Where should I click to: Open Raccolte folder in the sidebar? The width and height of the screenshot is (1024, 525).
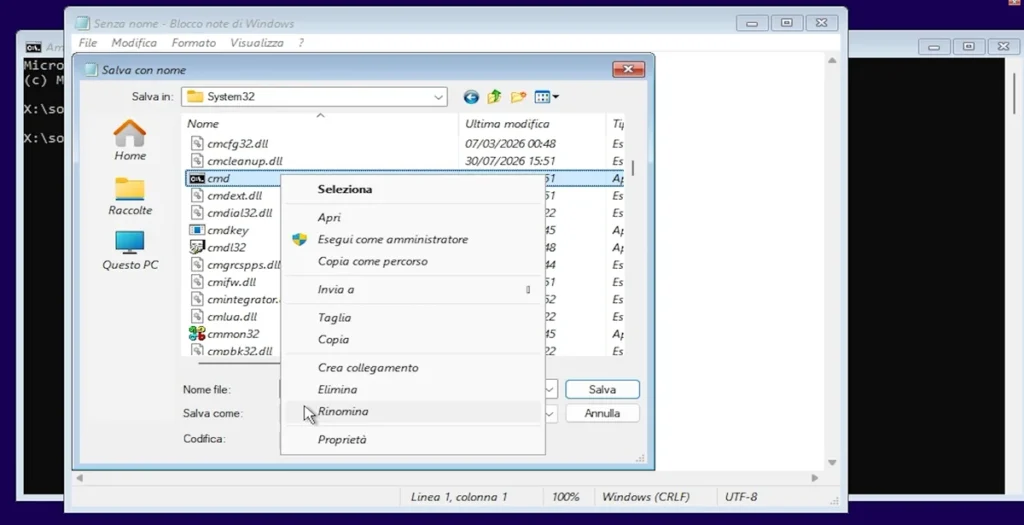click(x=130, y=196)
